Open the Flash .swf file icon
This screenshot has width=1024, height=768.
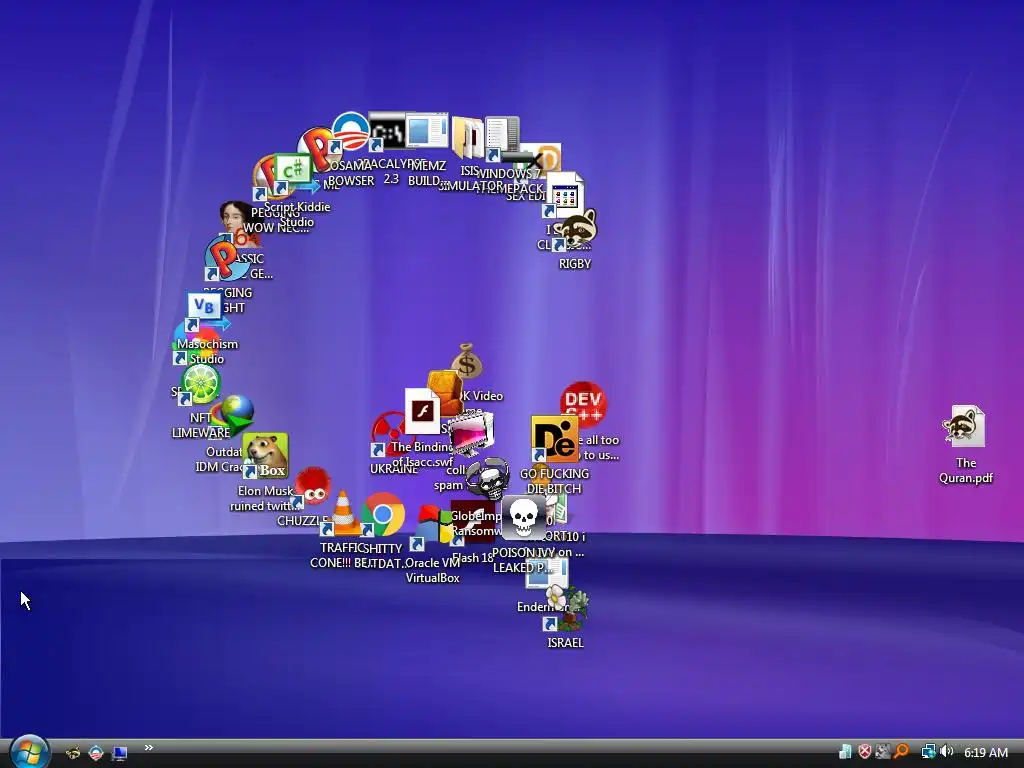(422, 411)
